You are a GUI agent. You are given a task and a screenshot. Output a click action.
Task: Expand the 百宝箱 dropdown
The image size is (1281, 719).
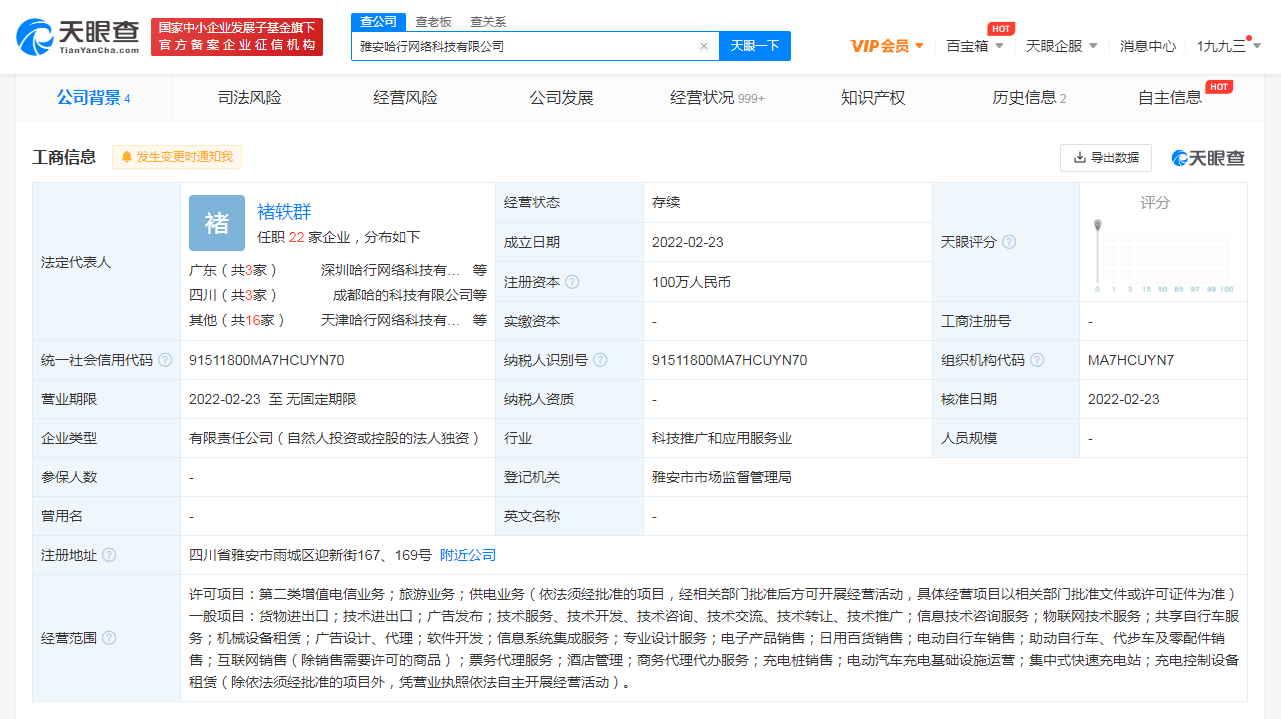coord(976,46)
